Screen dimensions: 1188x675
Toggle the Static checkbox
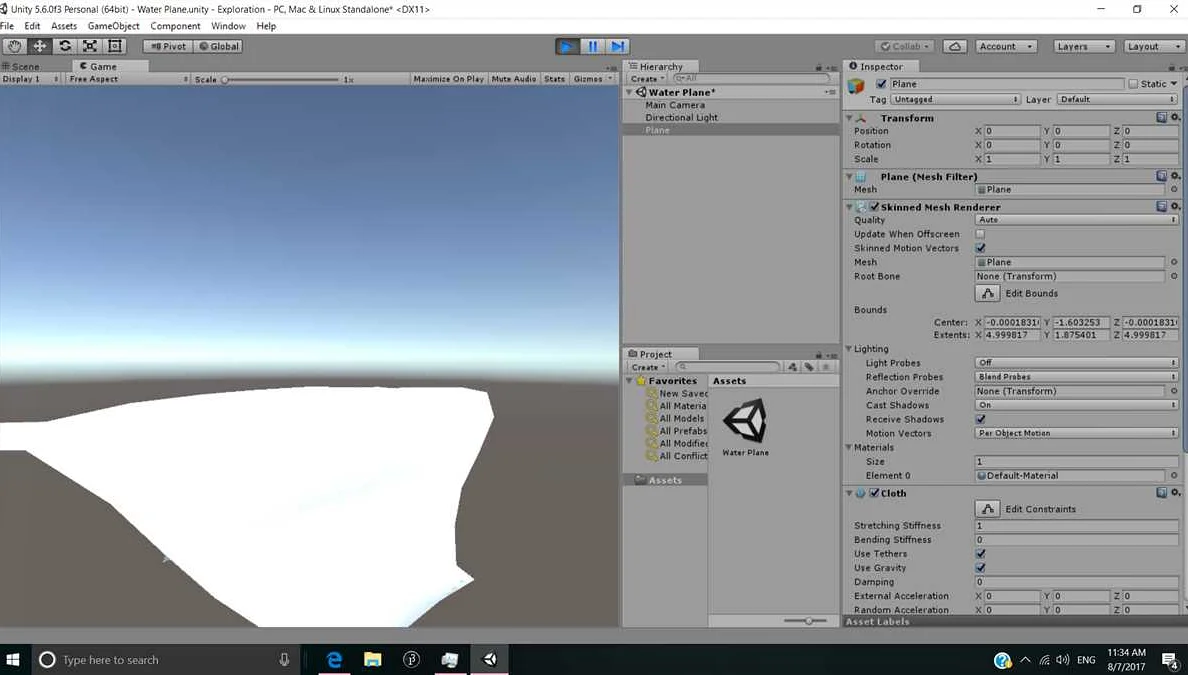point(1133,84)
